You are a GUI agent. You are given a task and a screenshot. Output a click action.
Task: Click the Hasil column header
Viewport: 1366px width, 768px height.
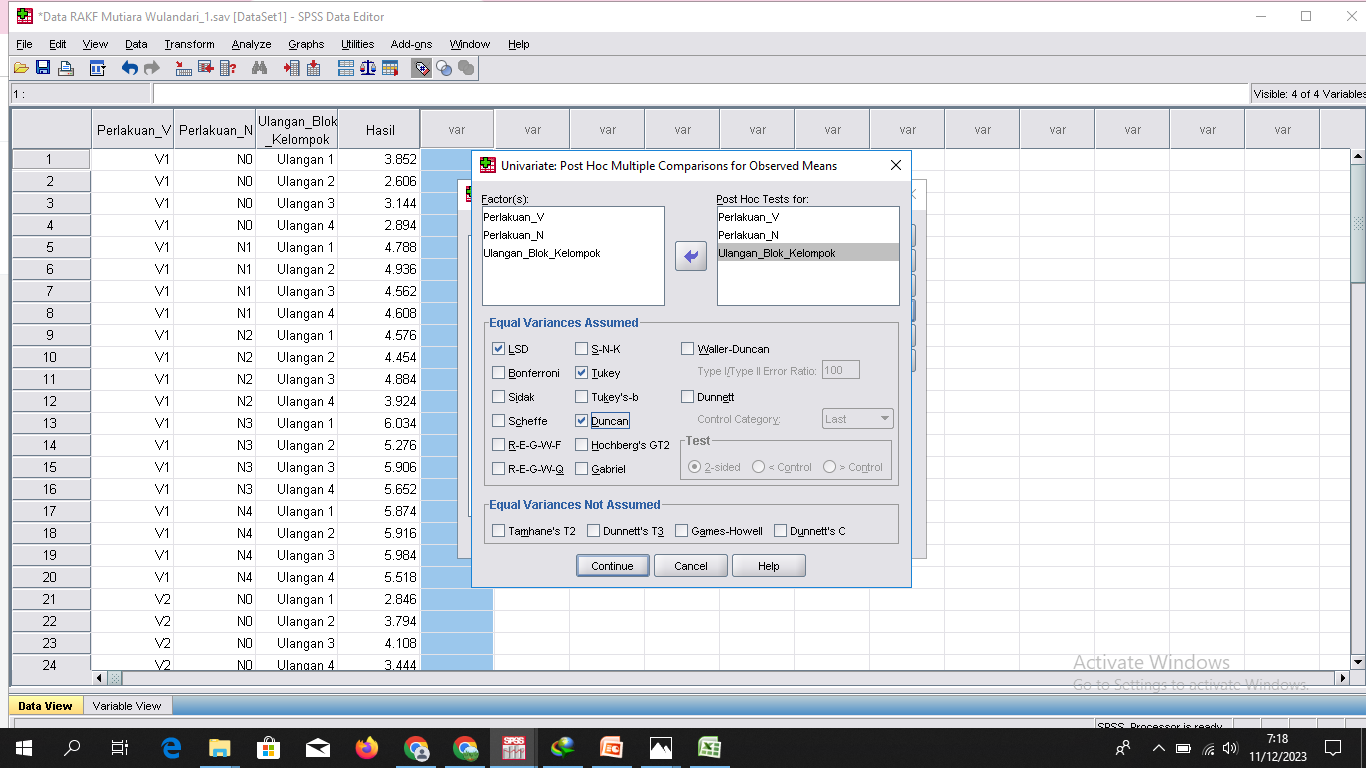380,130
